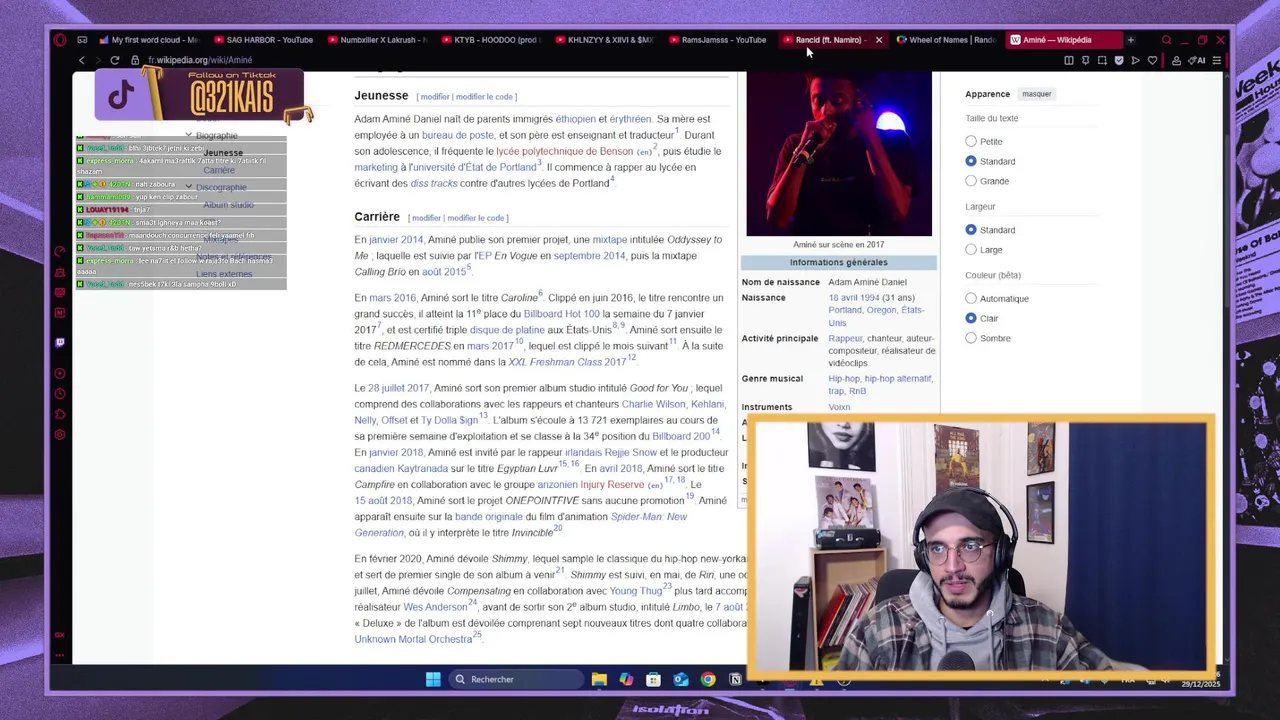Image resolution: width=1280 pixels, height=720 pixels.
Task: Open the player icon in Opera sidebar
Action: click(x=60, y=374)
